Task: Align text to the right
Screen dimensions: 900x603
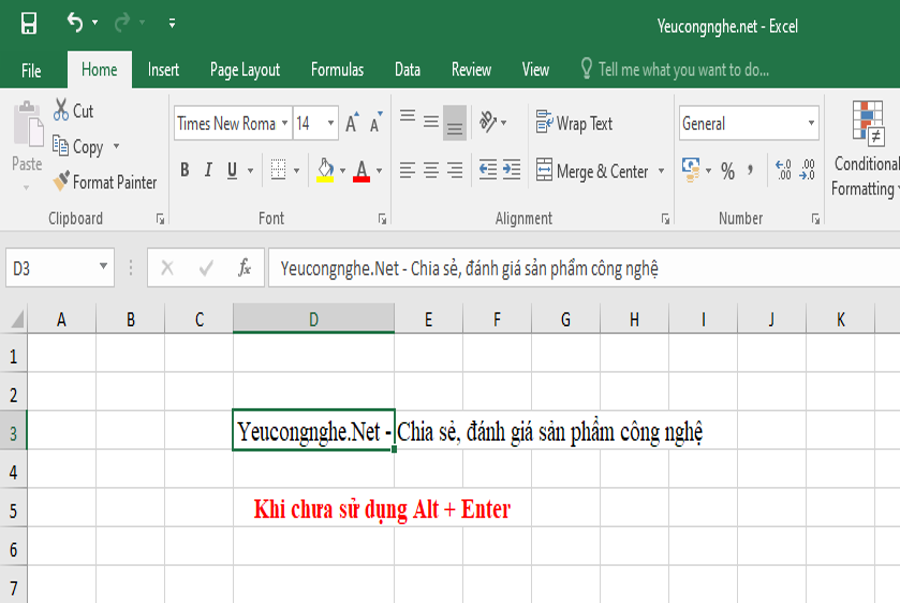Action: (x=455, y=170)
